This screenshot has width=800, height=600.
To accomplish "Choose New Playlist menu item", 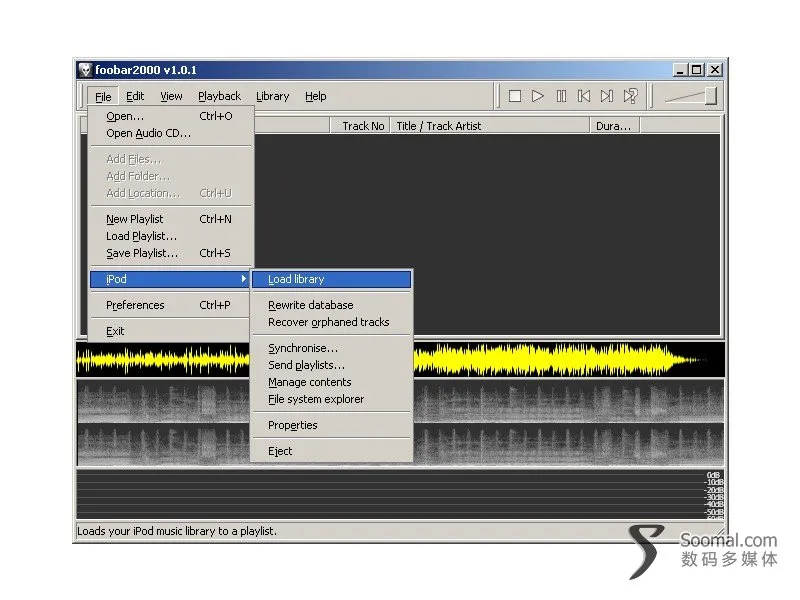I will coord(171,219).
